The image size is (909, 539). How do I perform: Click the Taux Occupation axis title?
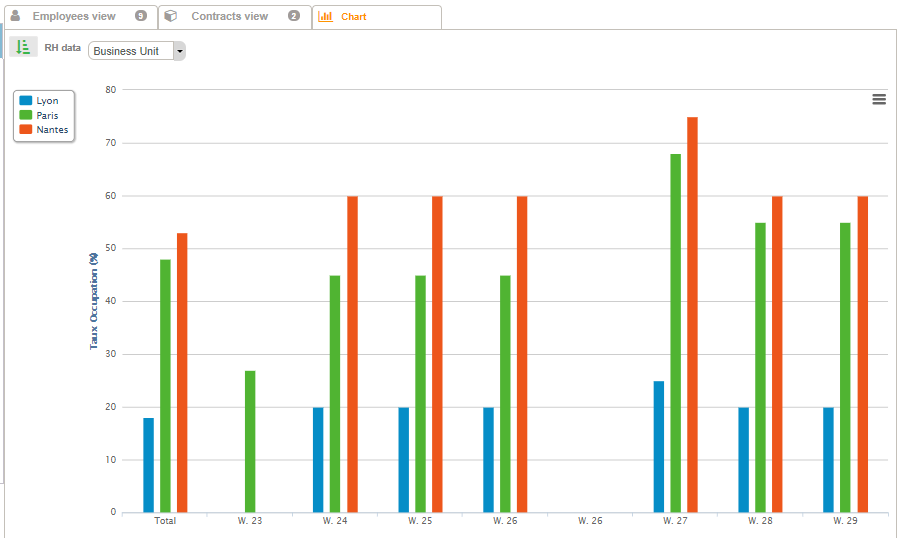[94, 300]
